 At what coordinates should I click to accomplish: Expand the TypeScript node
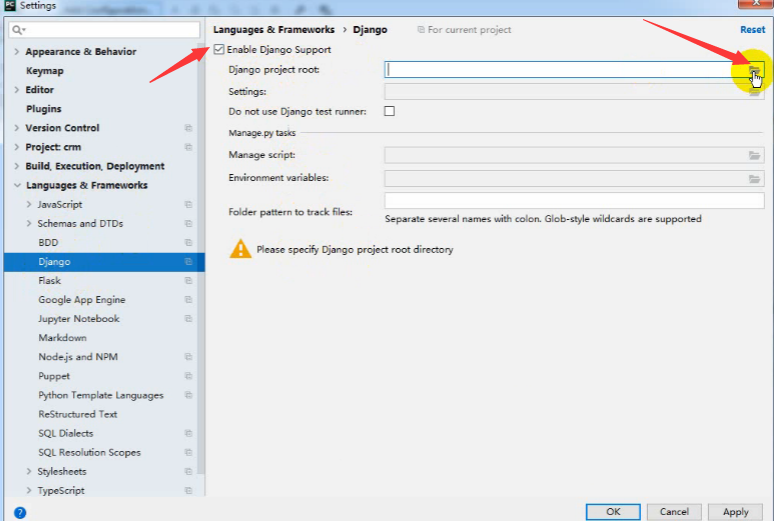29,490
